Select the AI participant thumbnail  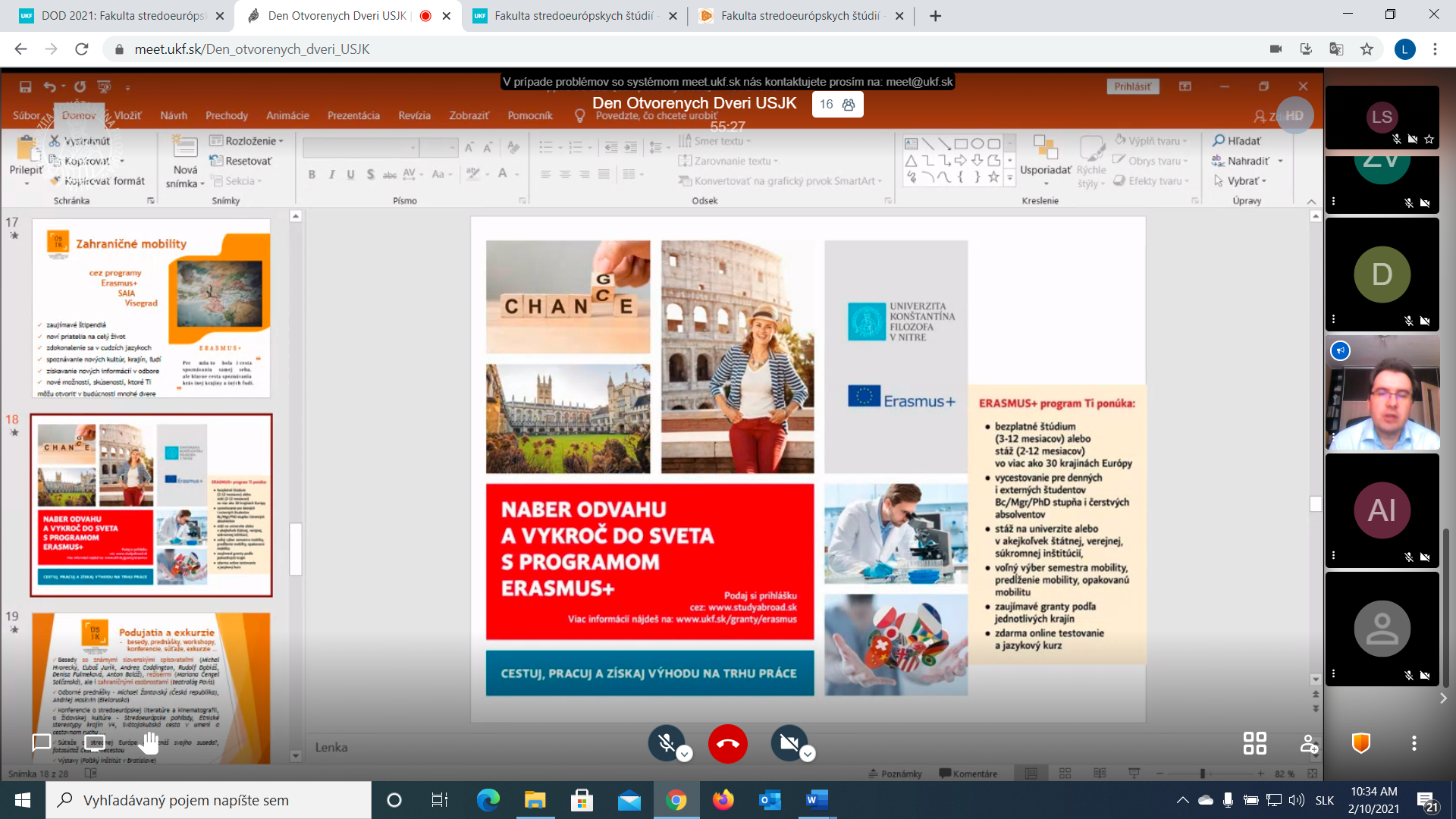pyautogui.click(x=1382, y=510)
